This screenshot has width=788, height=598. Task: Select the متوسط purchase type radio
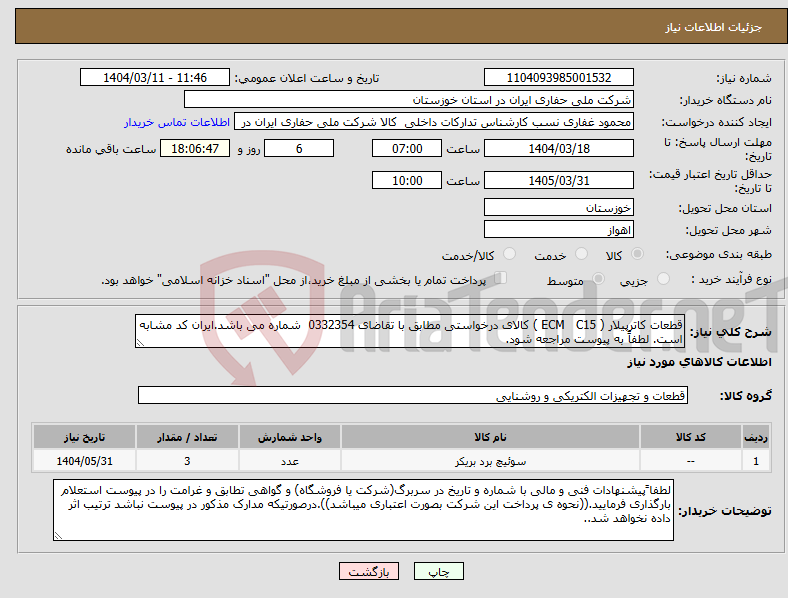pyautogui.click(x=599, y=279)
